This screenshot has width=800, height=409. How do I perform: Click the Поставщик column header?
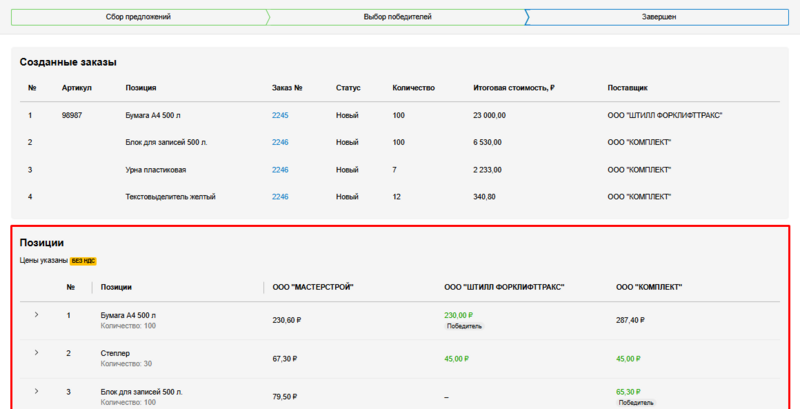(628, 88)
